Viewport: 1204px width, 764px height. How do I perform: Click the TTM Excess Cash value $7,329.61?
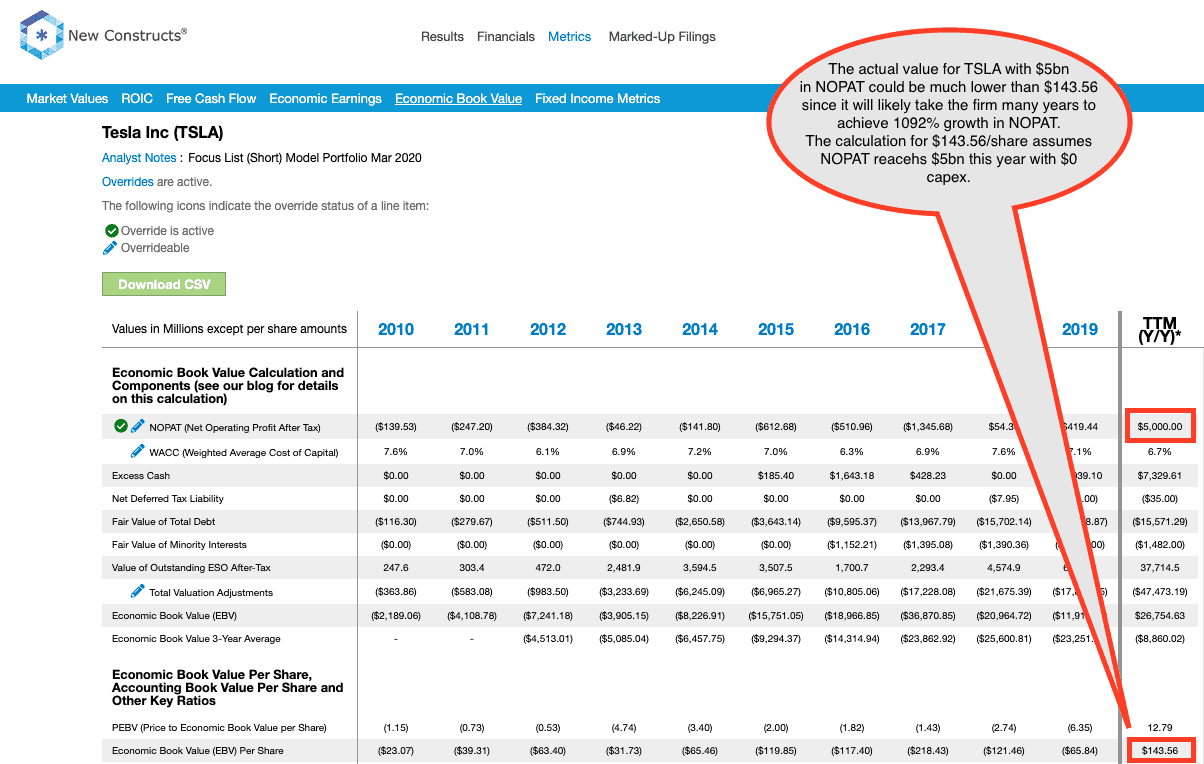(1161, 476)
